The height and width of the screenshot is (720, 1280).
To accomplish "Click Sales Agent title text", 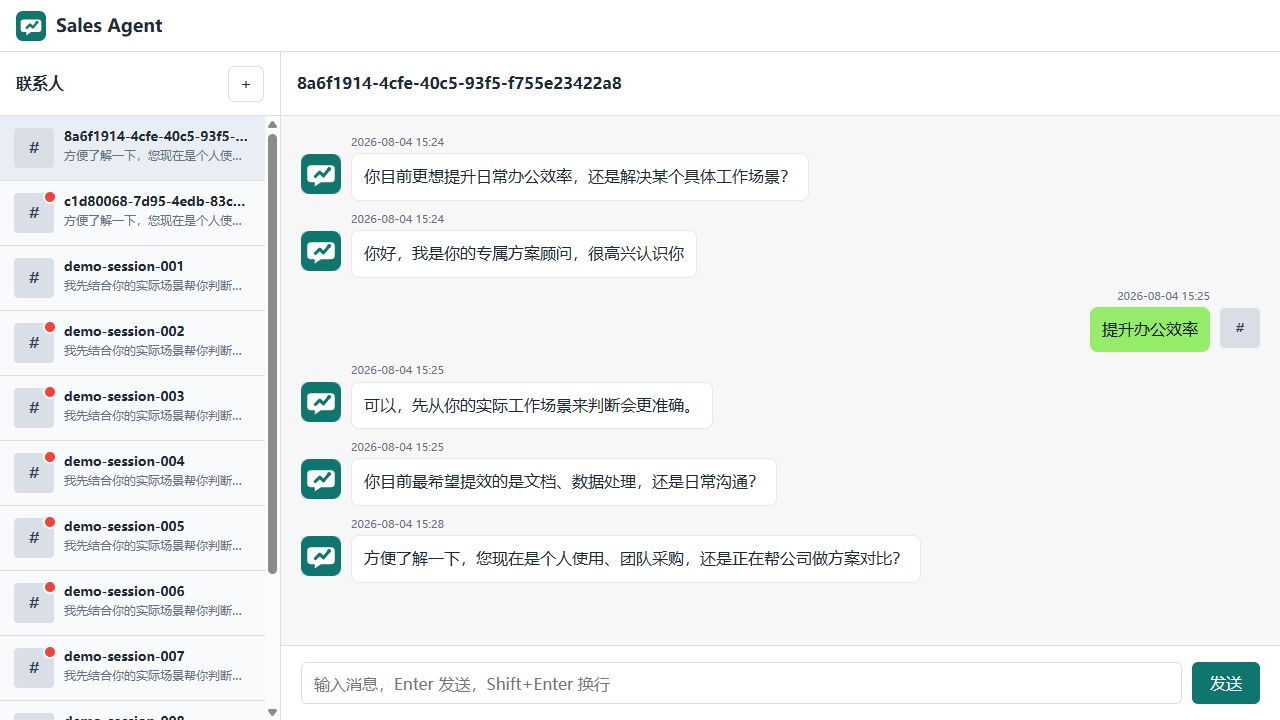I will click(109, 26).
